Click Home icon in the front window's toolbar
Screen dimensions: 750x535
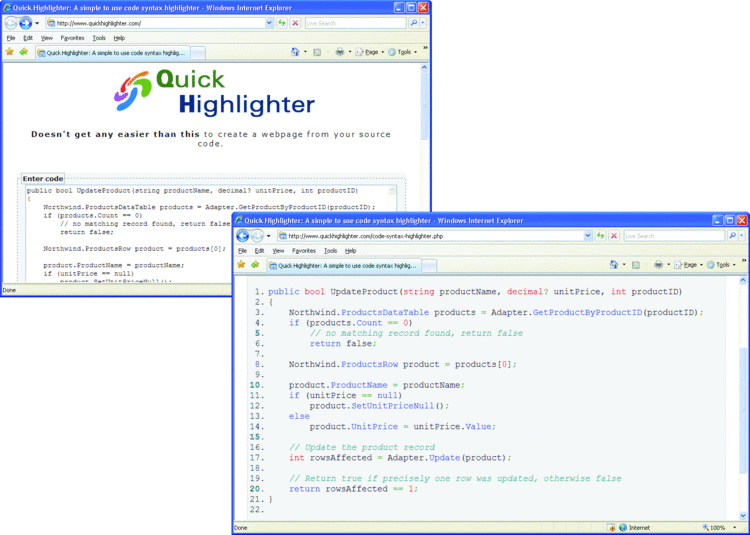tap(614, 264)
